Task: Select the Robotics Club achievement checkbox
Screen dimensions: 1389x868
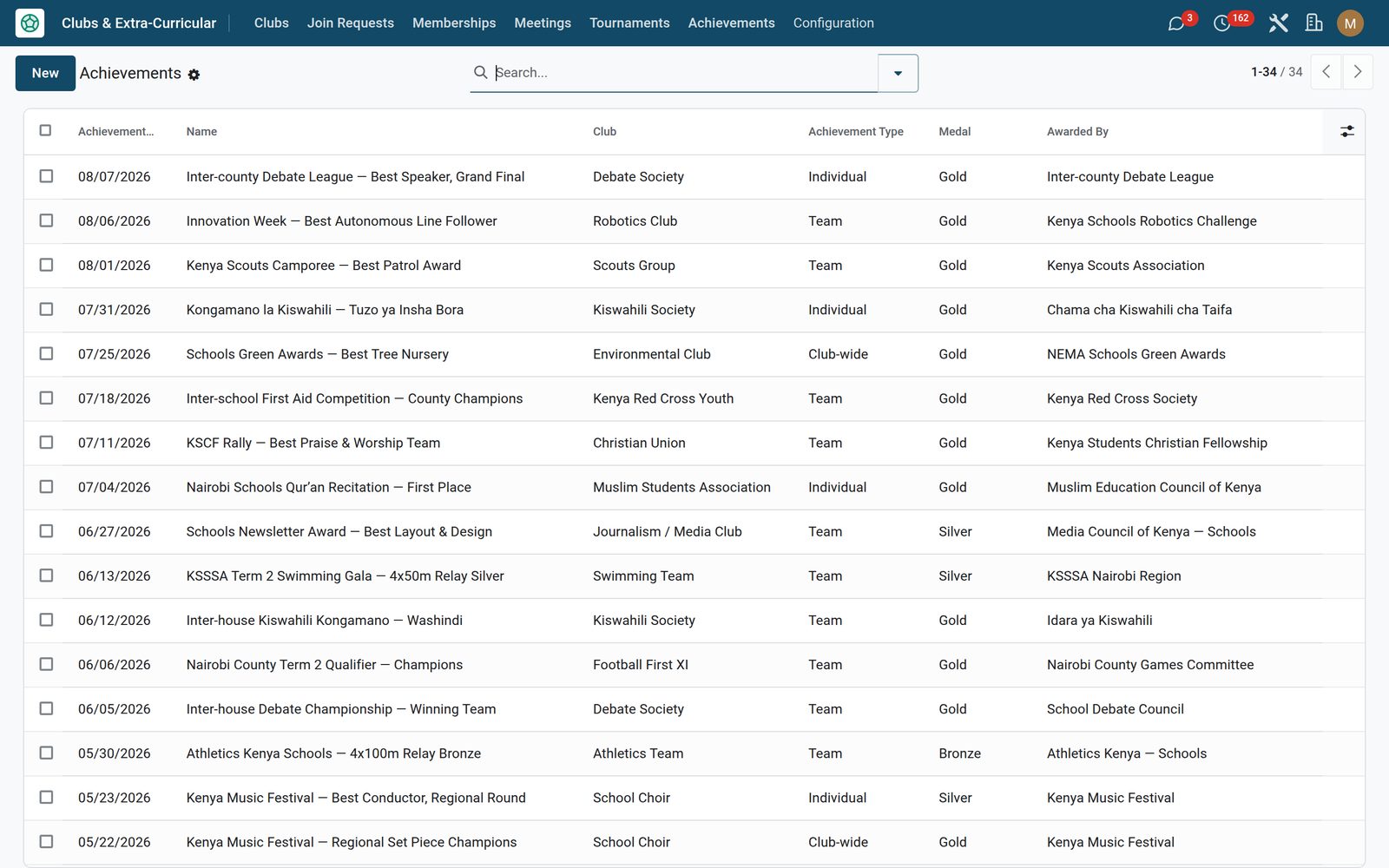Action: point(46,220)
